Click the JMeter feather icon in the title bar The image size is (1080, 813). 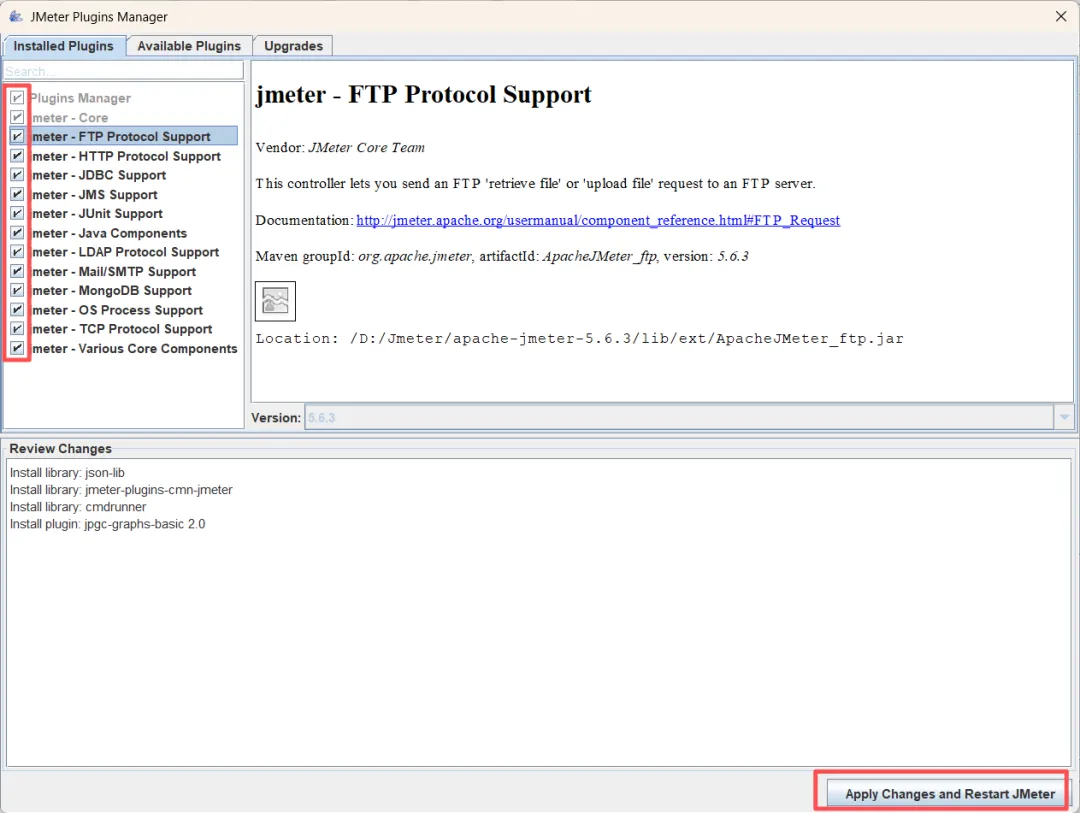pos(15,16)
